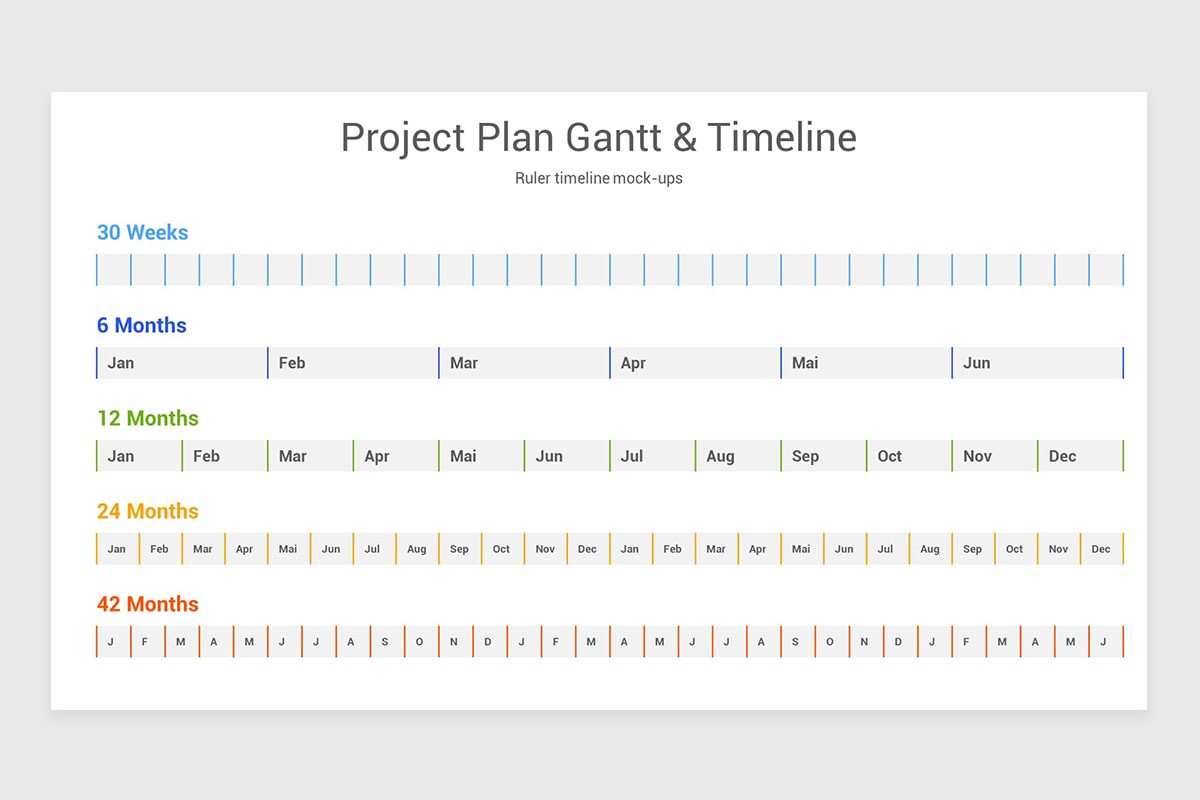Click first Jan cell in 24 Months ruler
Screen dimensions: 1200x800
point(118,549)
